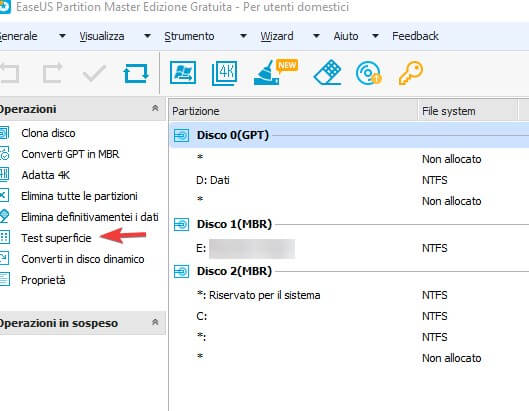This screenshot has height=411, width=529.
Task: Select the E: partition row
Action: [349, 248]
